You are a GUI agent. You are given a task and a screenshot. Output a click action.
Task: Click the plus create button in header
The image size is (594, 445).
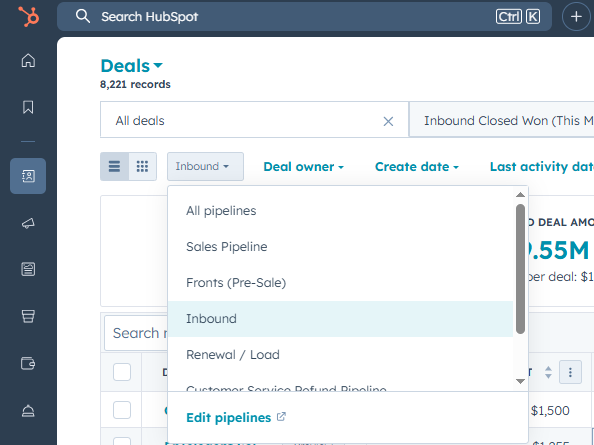[x=576, y=17]
